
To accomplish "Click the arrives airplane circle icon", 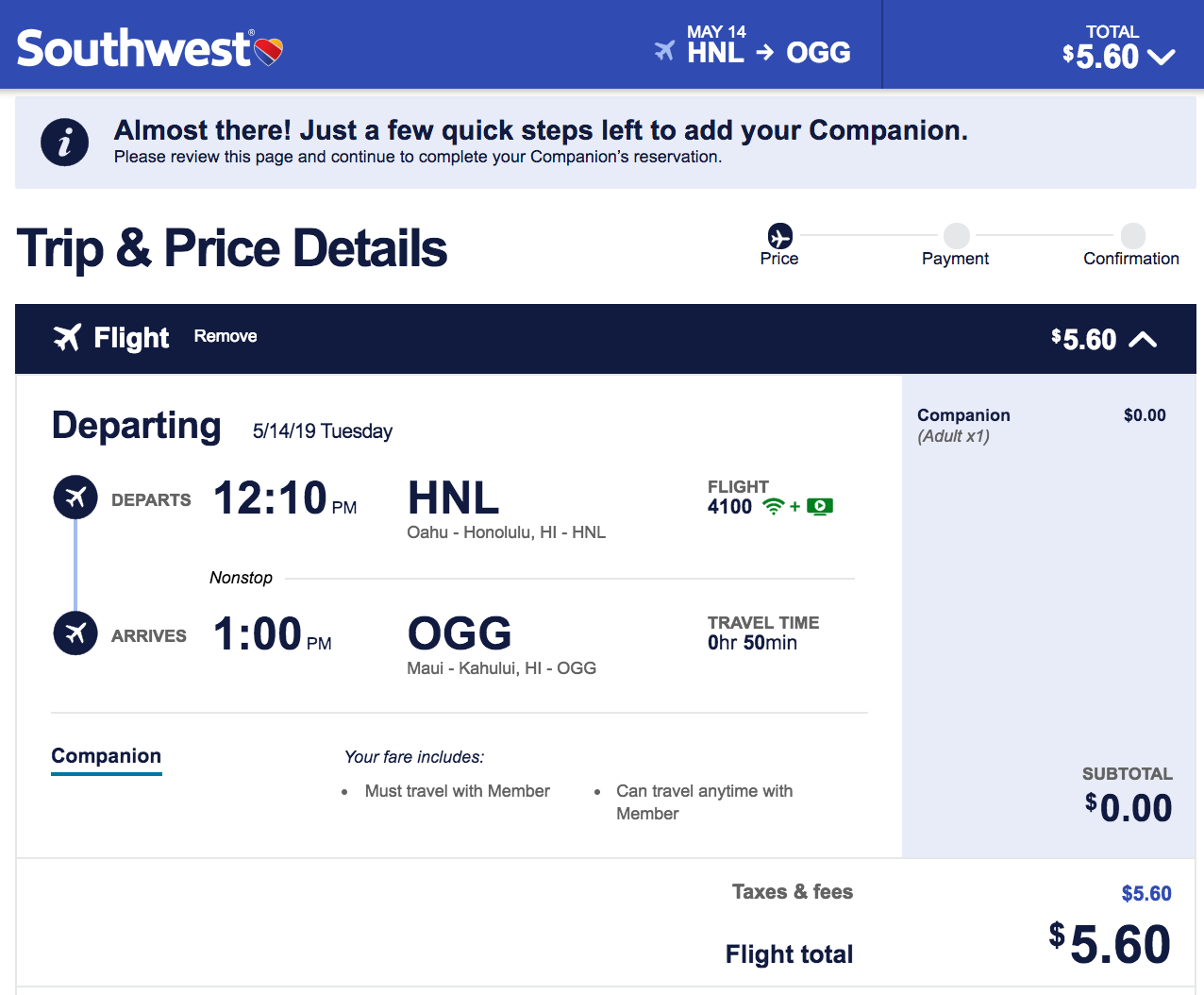I will pyautogui.click(x=75, y=633).
